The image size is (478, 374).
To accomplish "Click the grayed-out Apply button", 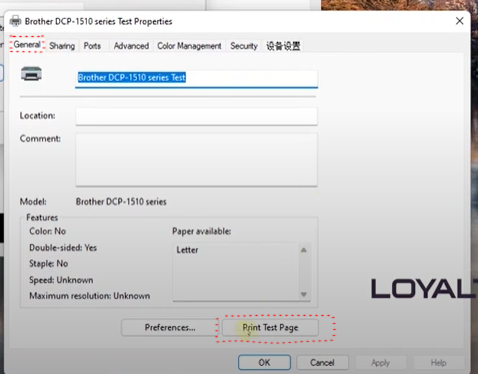I will pos(381,363).
